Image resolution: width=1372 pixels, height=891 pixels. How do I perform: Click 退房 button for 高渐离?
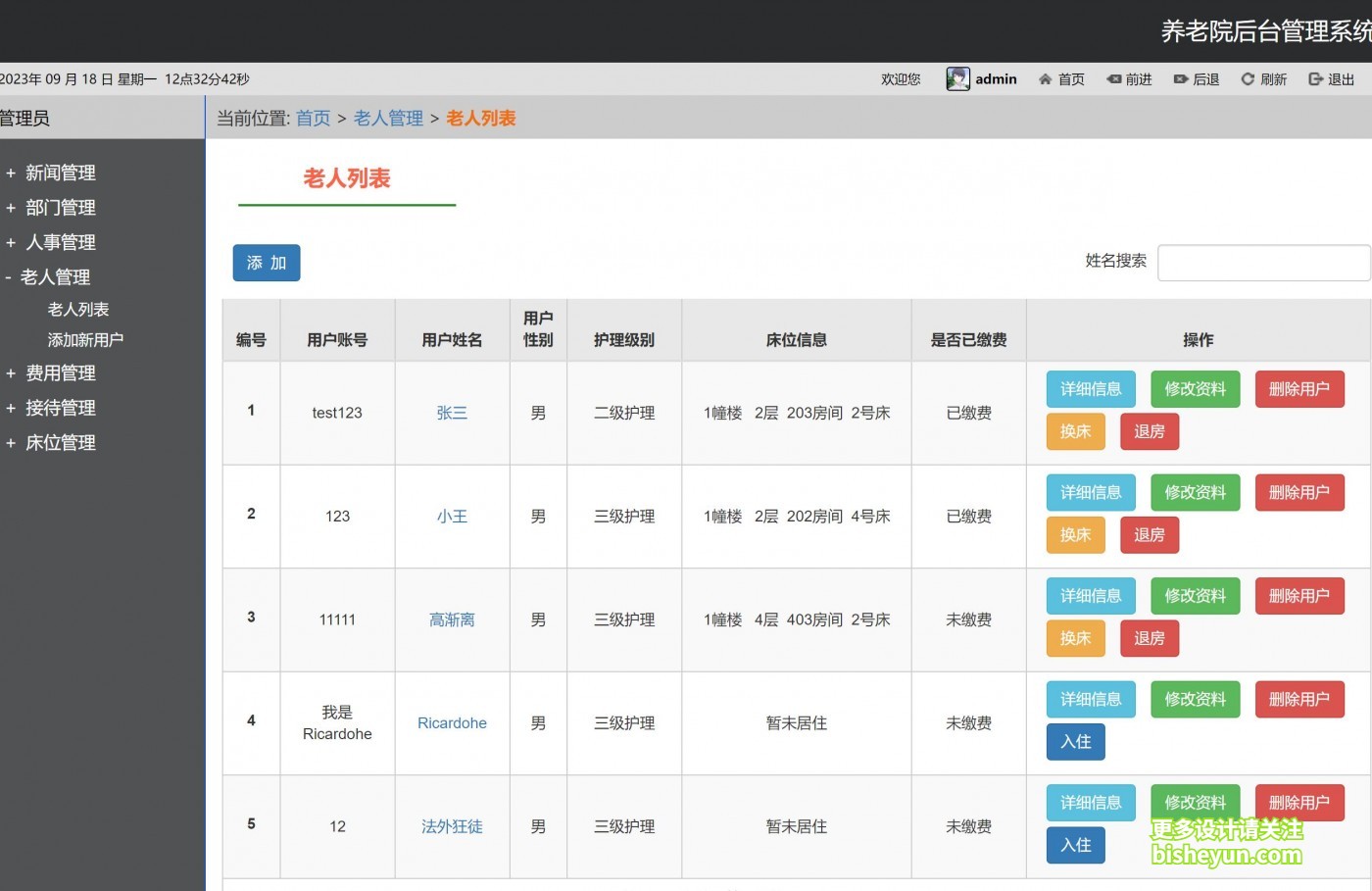(x=1149, y=638)
